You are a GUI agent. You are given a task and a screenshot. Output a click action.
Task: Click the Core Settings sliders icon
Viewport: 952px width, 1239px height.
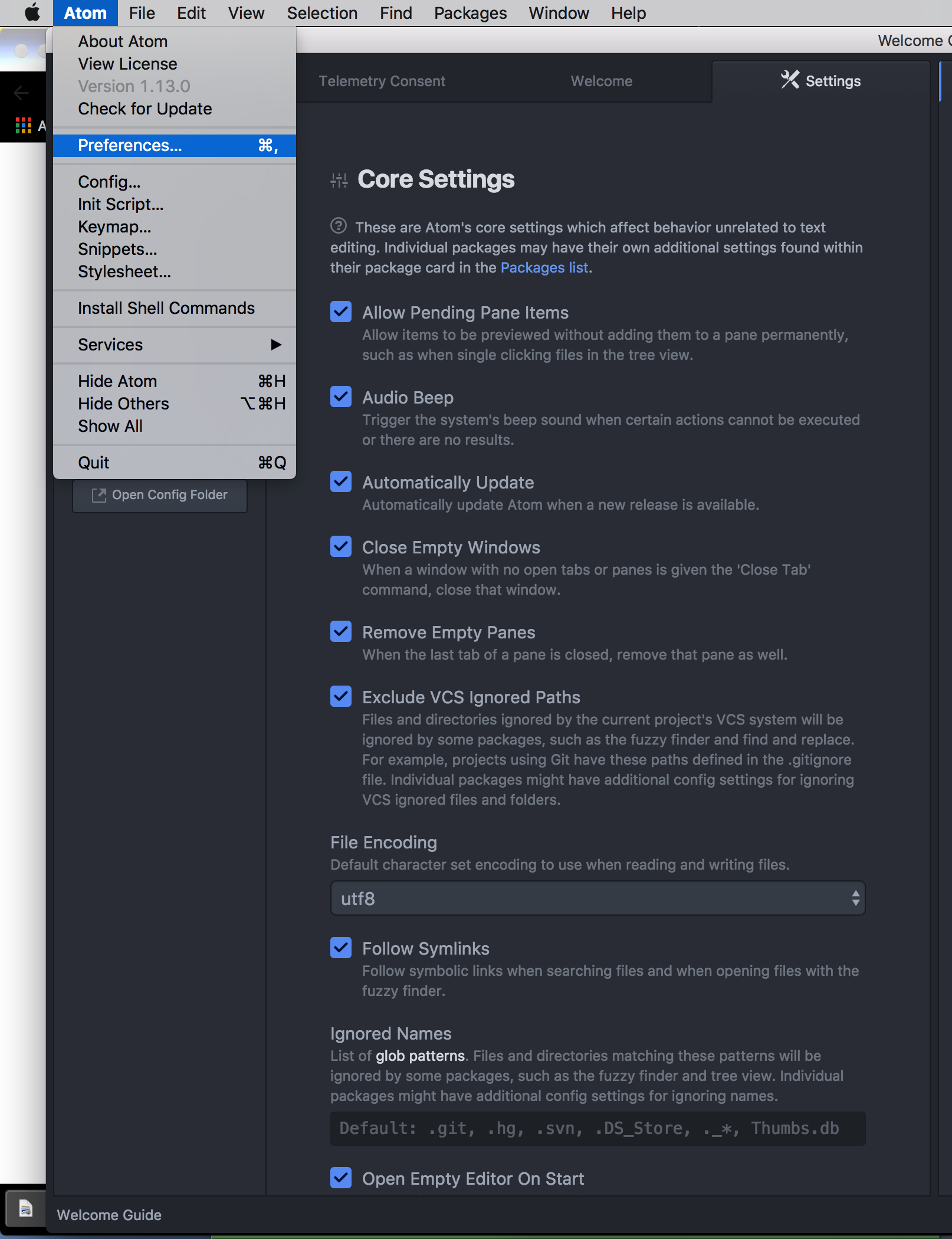339,181
